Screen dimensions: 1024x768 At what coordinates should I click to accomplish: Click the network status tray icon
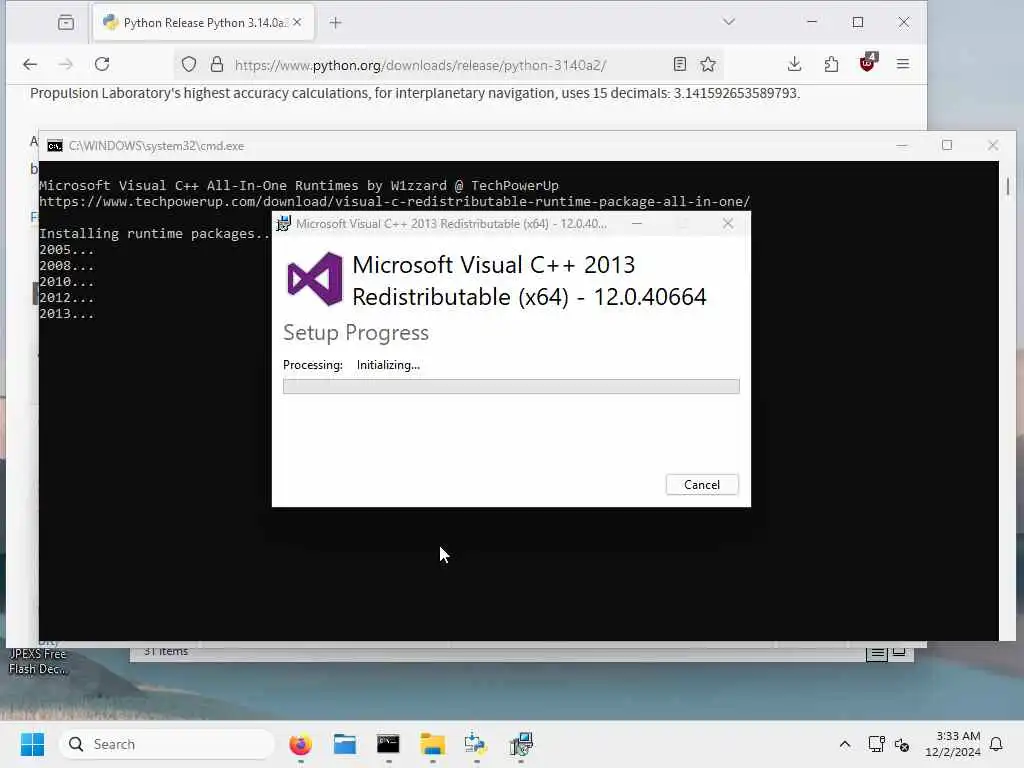(x=876, y=744)
